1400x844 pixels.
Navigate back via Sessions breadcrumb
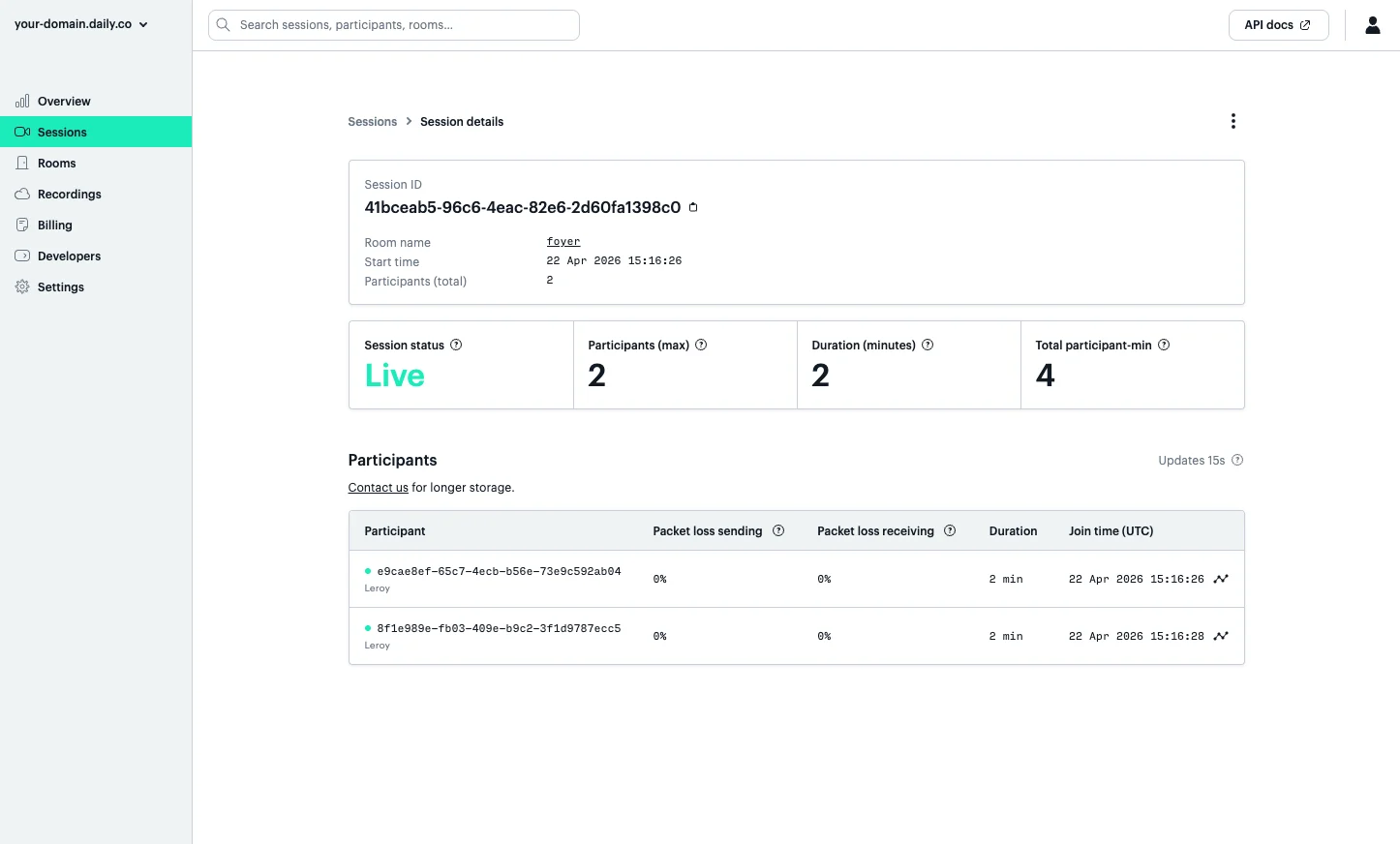point(373,122)
